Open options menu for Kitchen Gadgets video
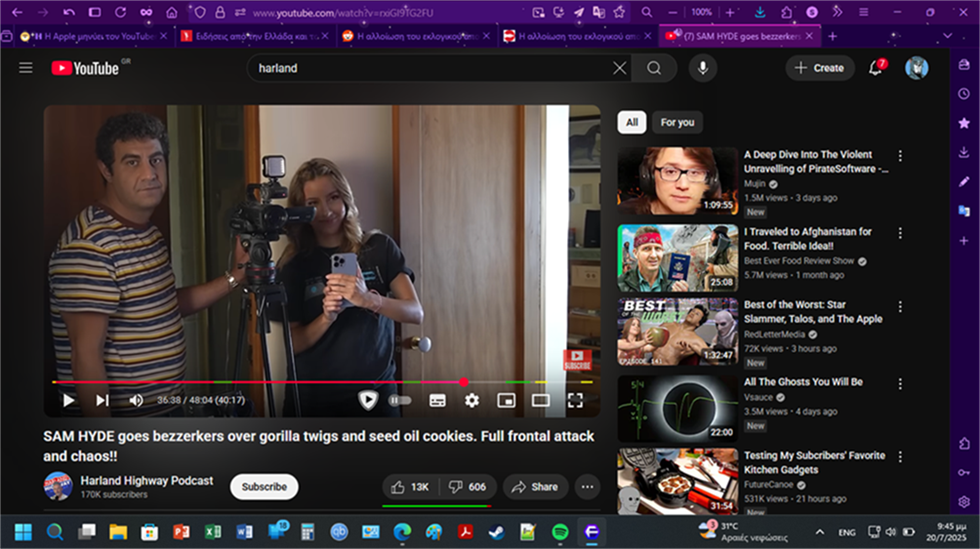 [x=900, y=457]
